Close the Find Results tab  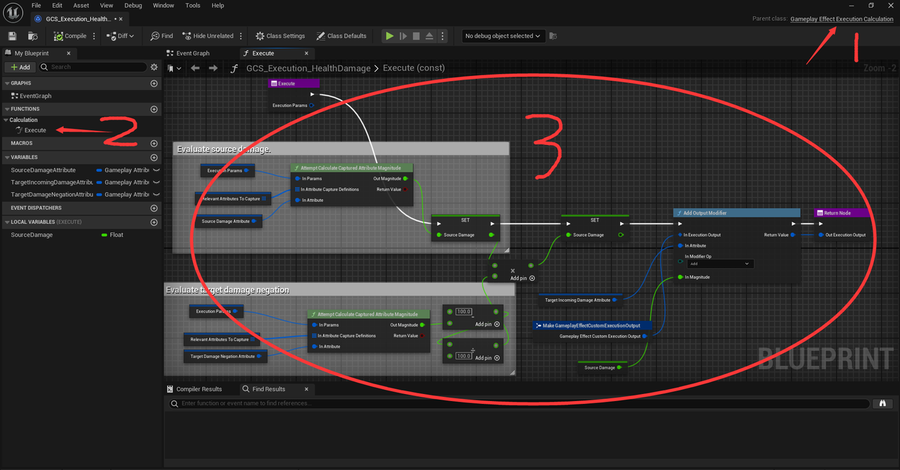(x=307, y=389)
